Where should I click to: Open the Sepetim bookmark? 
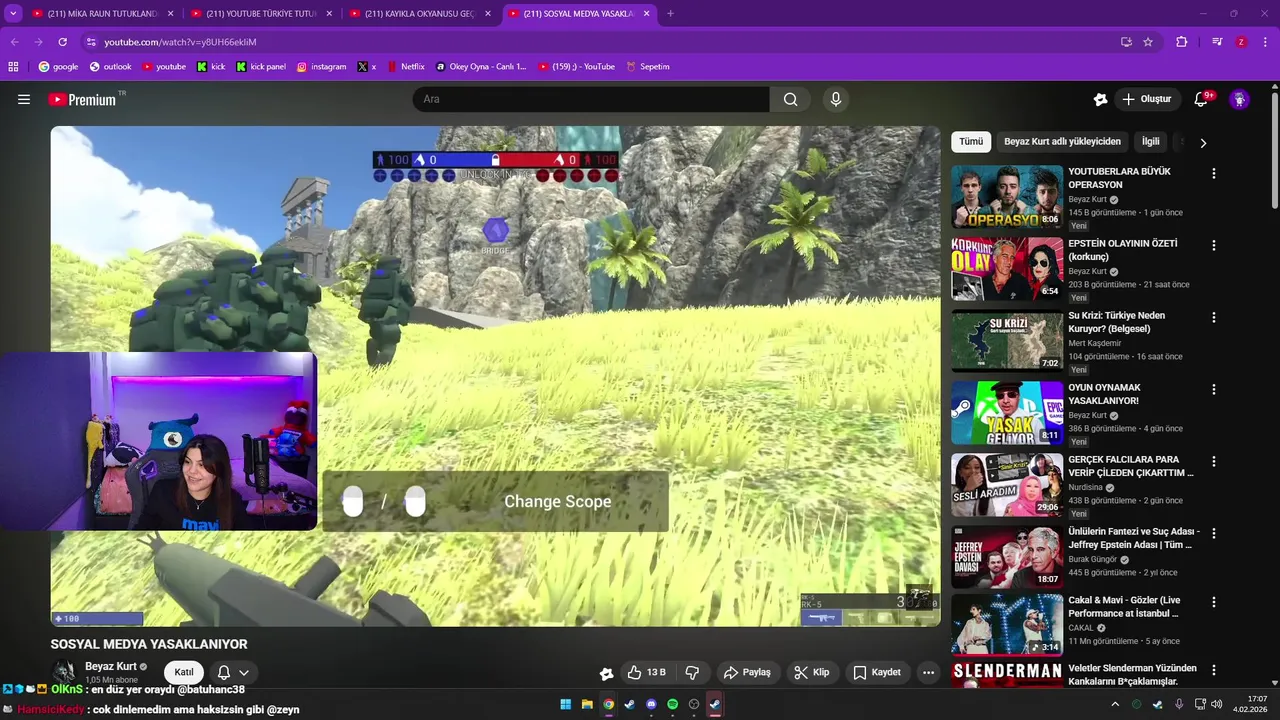tap(648, 67)
